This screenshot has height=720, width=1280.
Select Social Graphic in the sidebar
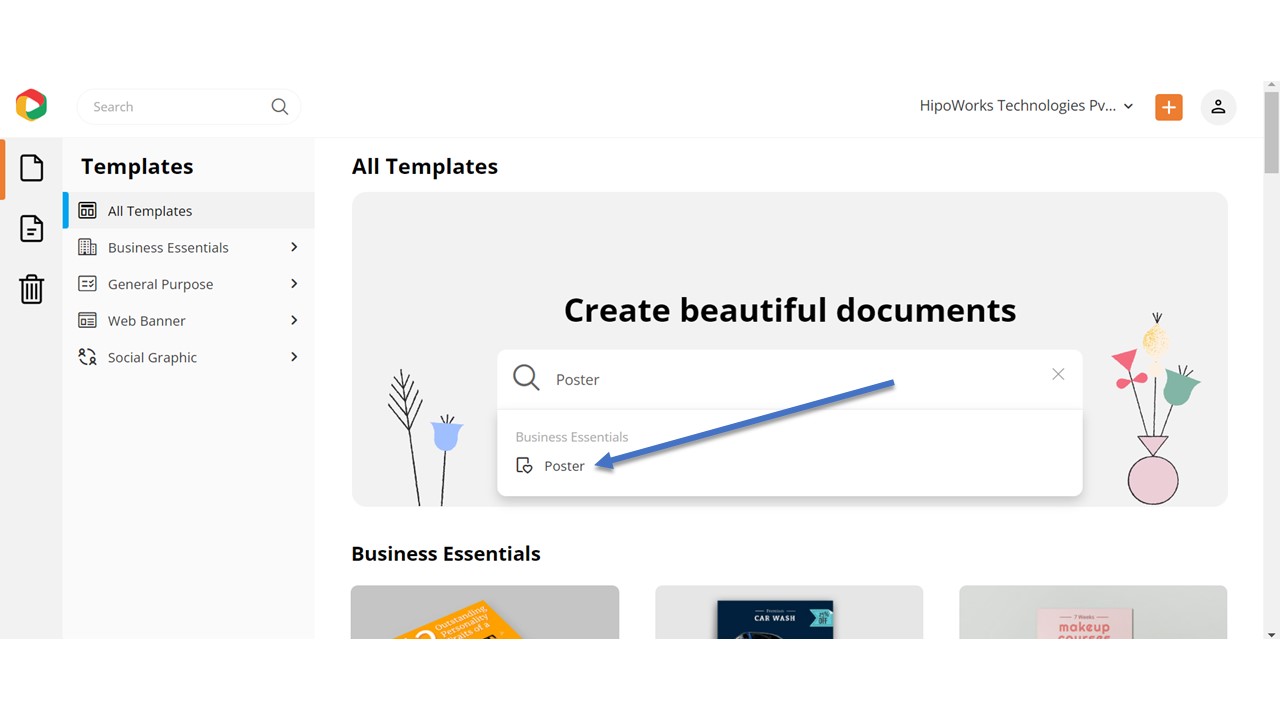152,357
